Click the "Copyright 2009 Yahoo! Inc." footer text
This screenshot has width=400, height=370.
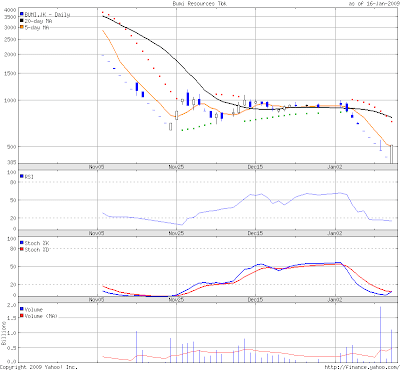point(39,367)
